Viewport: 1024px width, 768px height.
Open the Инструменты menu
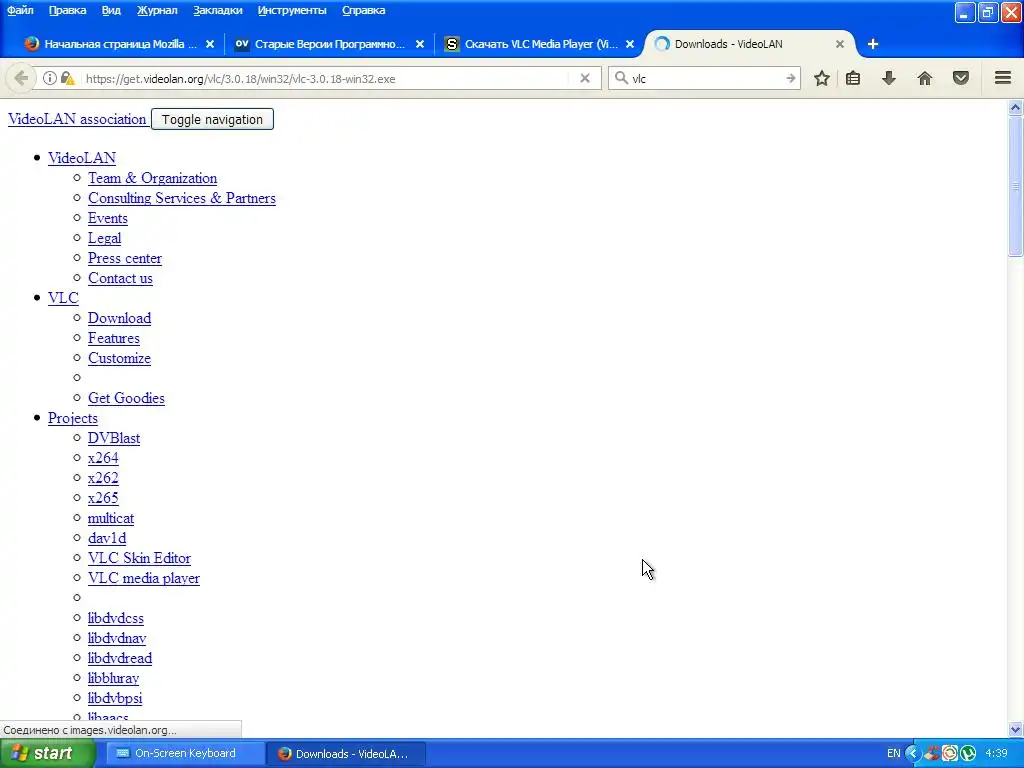[x=292, y=10]
